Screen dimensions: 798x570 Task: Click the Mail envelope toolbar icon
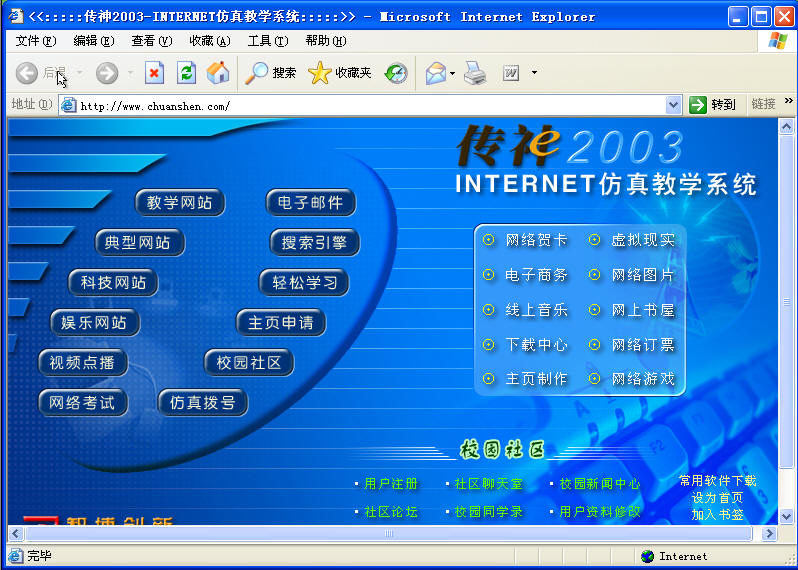[x=435, y=73]
